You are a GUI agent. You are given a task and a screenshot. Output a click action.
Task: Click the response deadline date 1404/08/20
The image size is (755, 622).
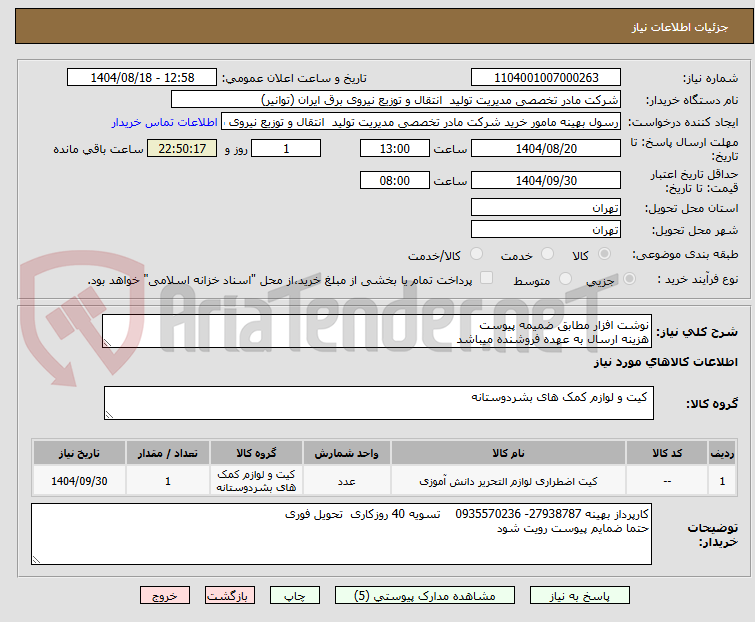pyautogui.click(x=546, y=148)
